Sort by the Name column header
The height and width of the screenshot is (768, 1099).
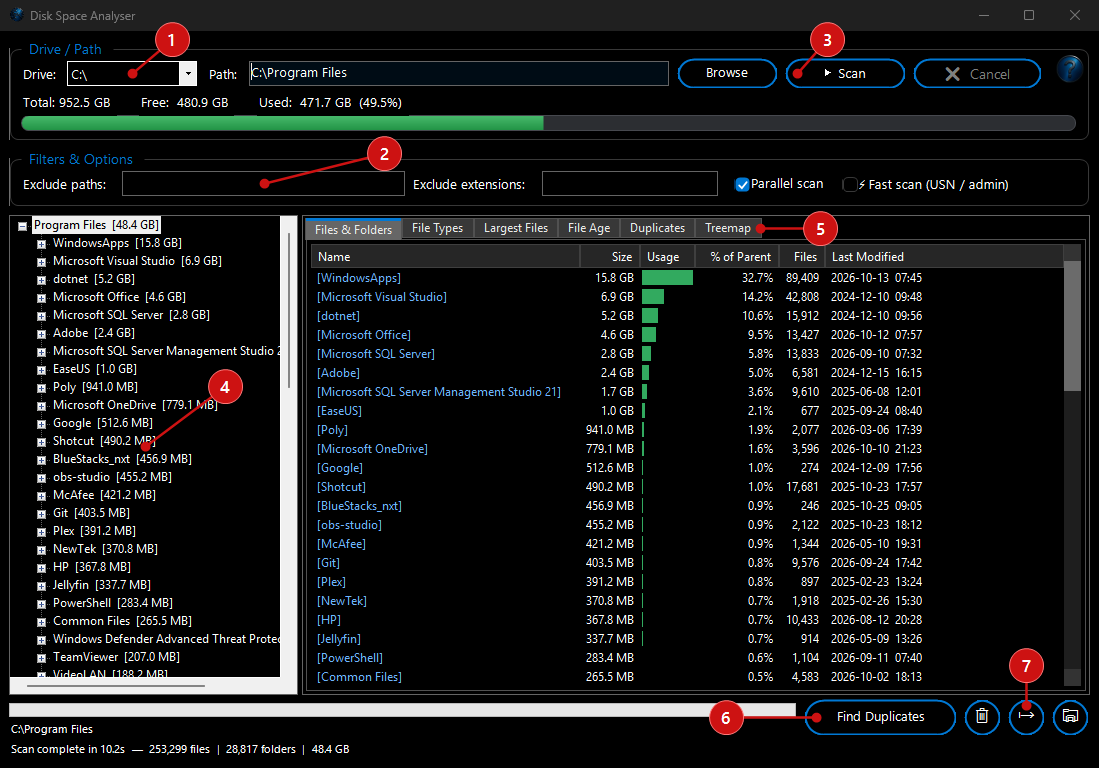coord(446,256)
